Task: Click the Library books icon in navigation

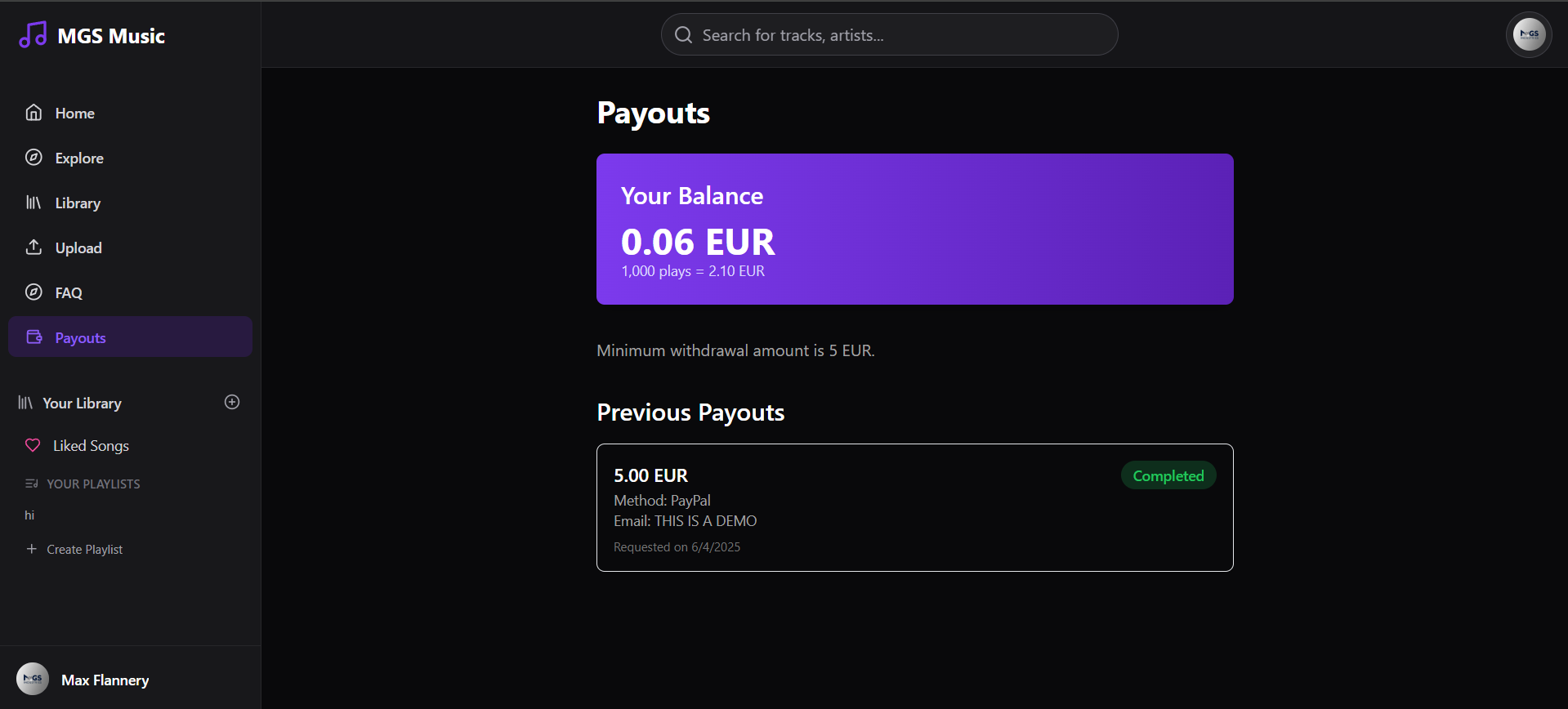Action: 34,203
